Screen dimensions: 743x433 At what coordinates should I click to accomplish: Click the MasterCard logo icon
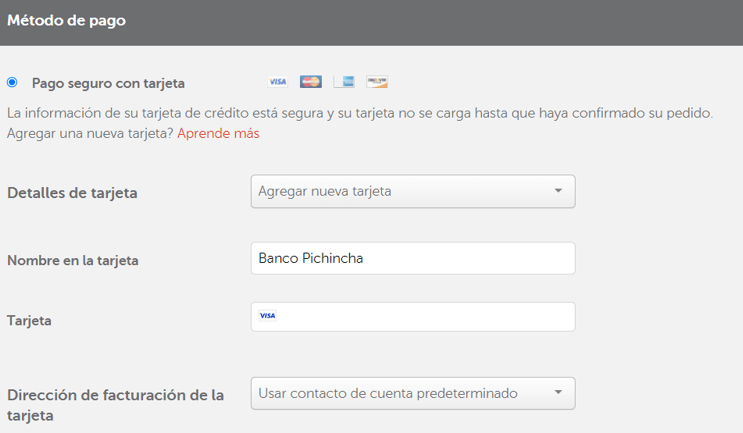tap(311, 82)
